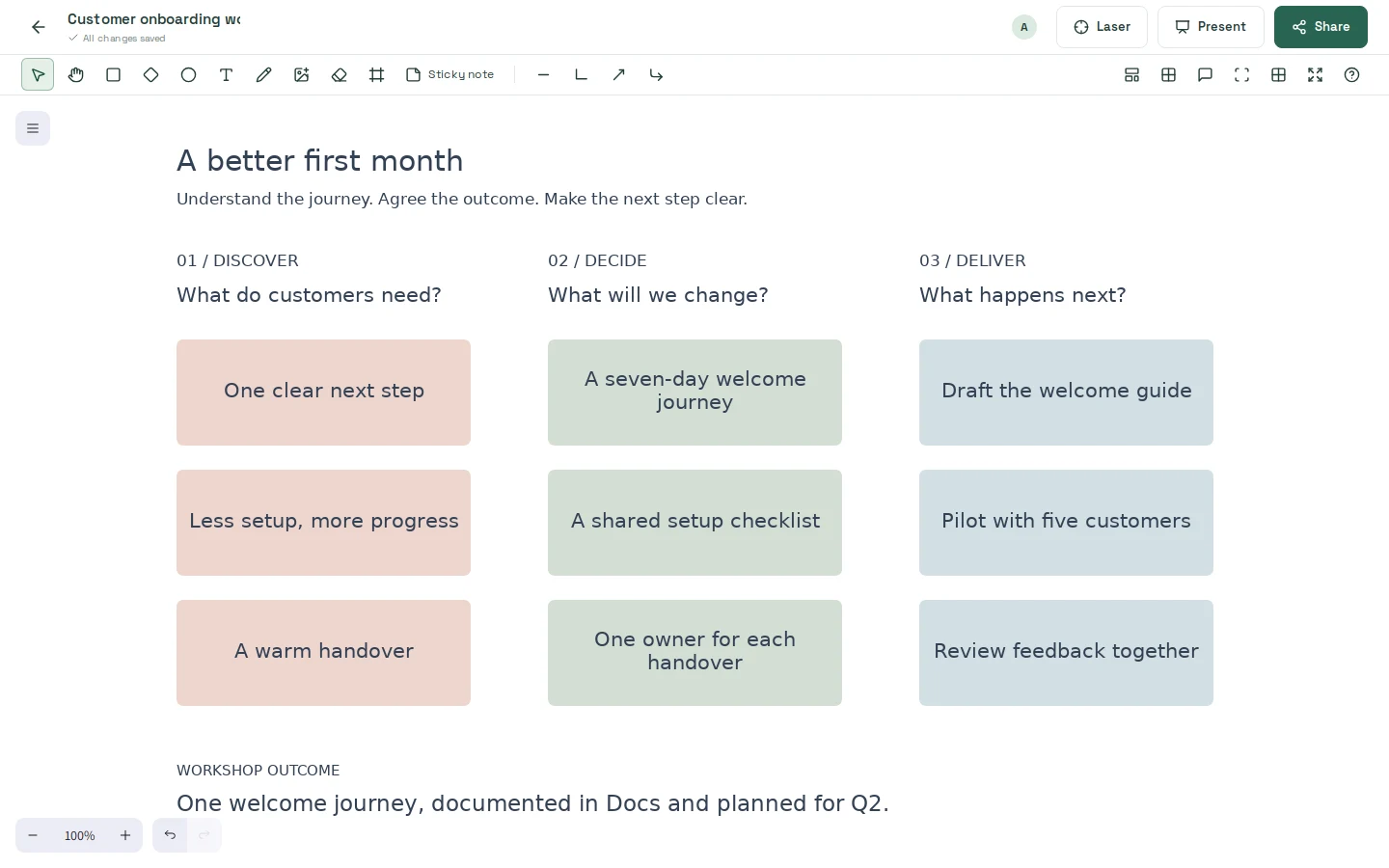
Task: Click the 100% zoom level indicator
Action: (79, 836)
